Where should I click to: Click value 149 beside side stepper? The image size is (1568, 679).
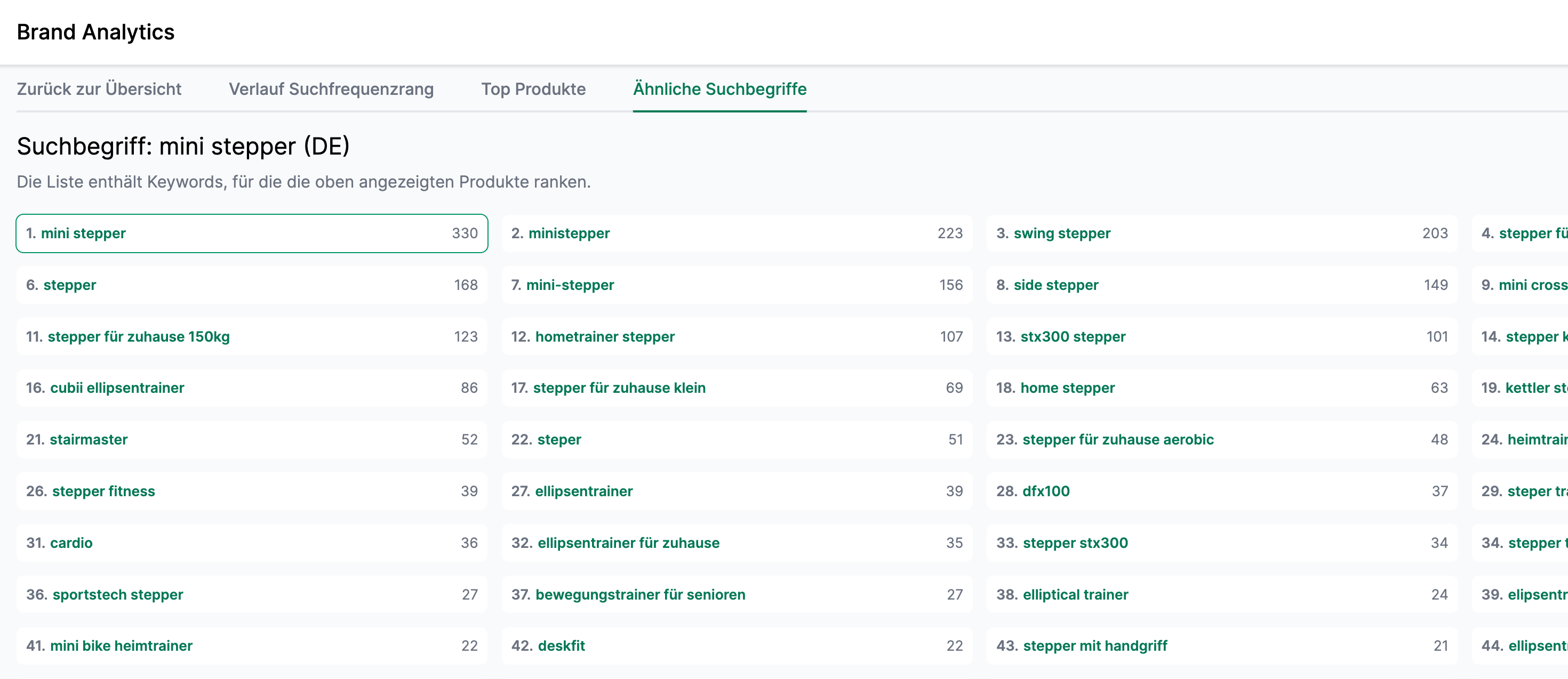pyautogui.click(x=1436, y=285)
